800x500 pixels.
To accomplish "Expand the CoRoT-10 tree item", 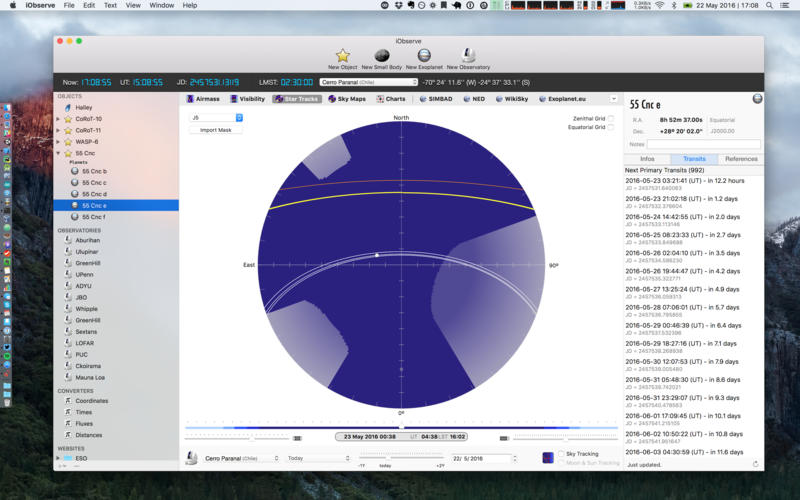I will pos(58,119).
